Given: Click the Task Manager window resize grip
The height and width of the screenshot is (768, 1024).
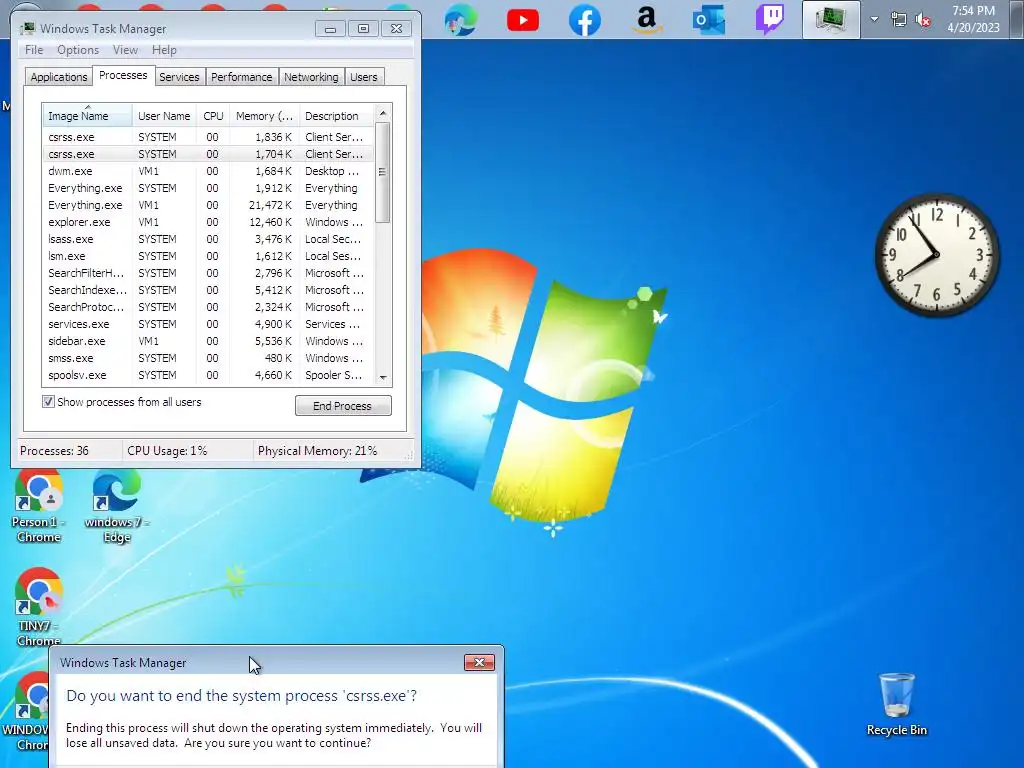Looking at the screenshot, I should point(410,456).
